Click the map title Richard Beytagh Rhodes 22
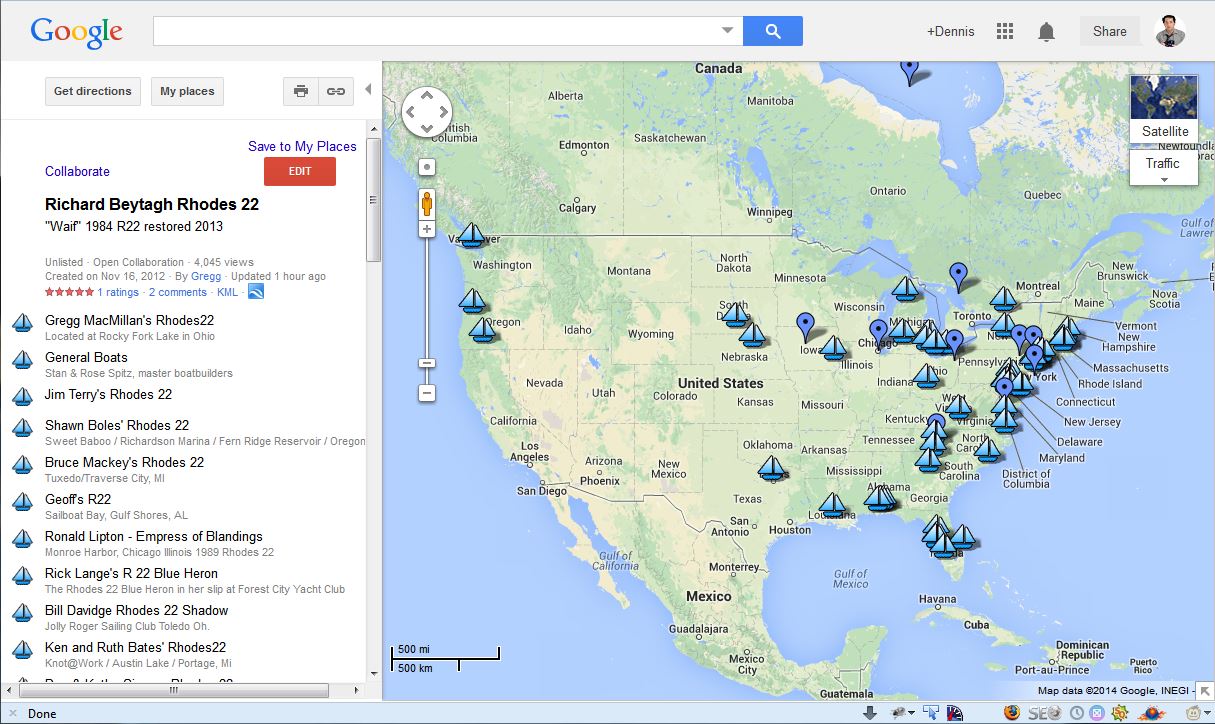 [x=152, y=204]
